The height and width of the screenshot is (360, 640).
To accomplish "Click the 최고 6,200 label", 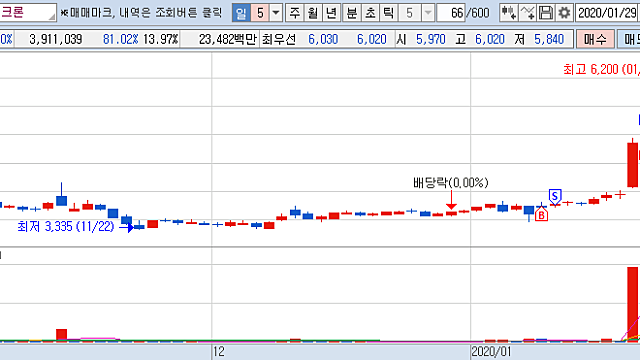I will (601, 69).
